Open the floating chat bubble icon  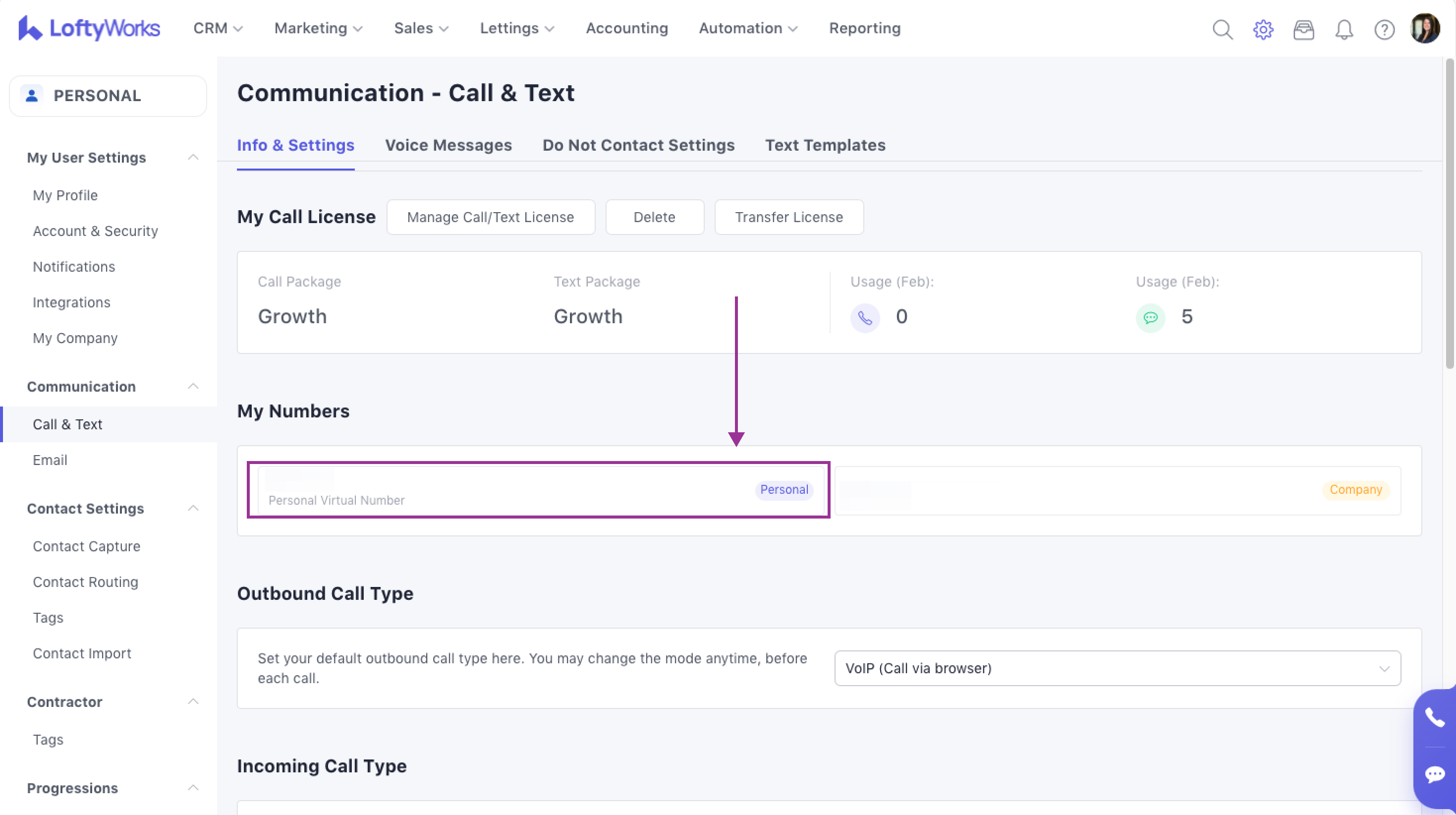(x=1435, y=774)
